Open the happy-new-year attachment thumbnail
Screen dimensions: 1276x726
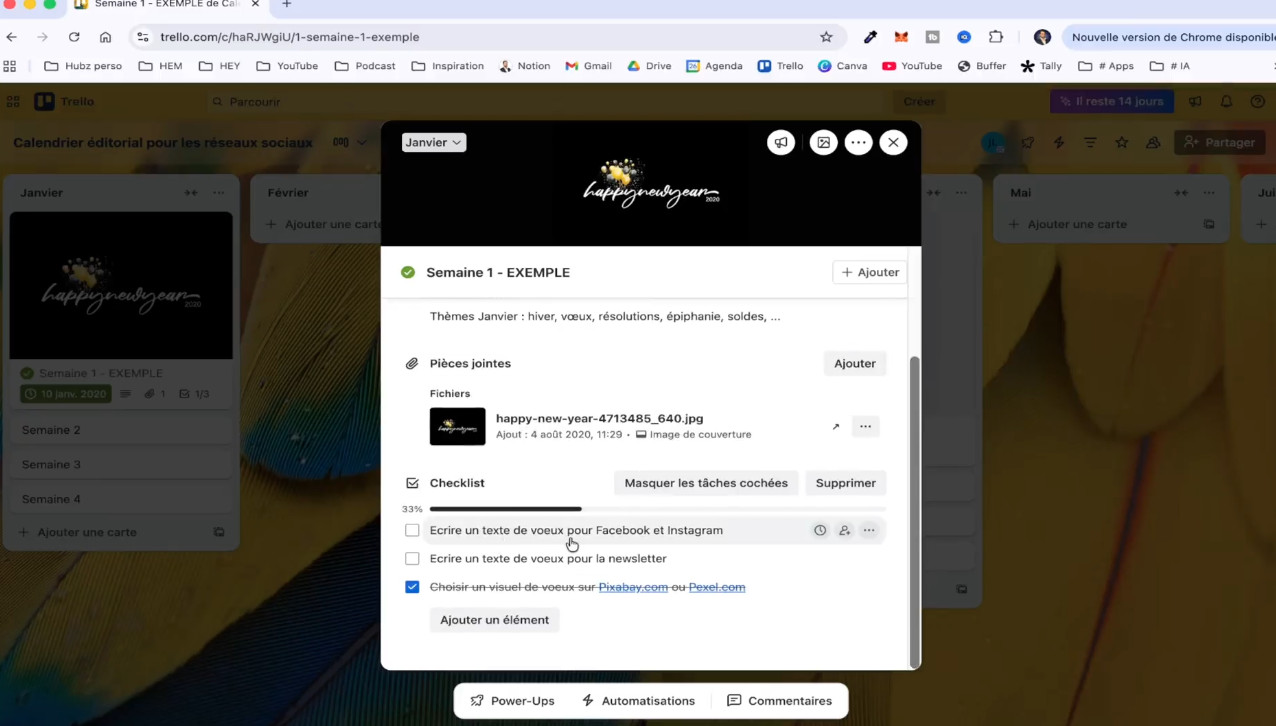pyautogui.click(x=457, y=427)
